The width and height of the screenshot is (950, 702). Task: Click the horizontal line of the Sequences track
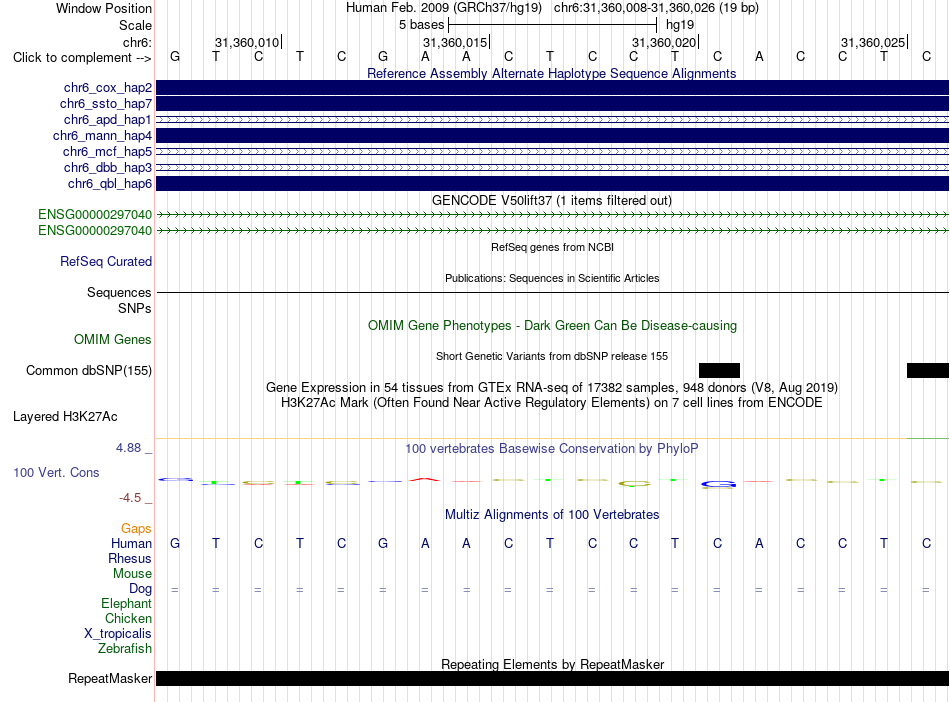(x=553, y=293)
